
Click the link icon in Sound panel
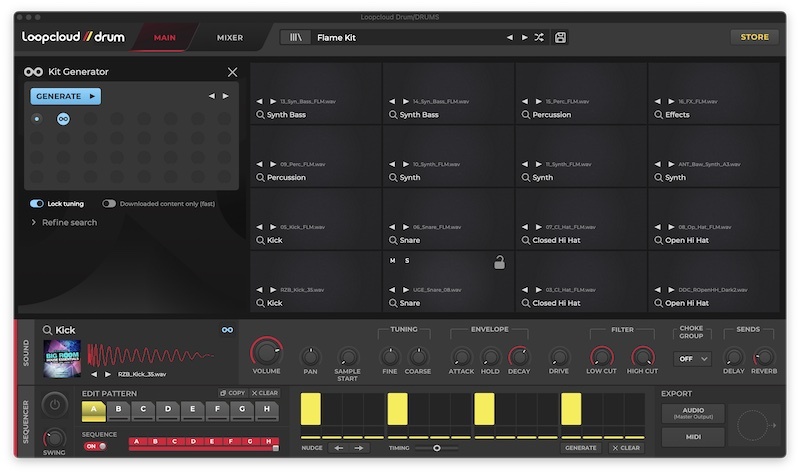[x=227, y=330]
